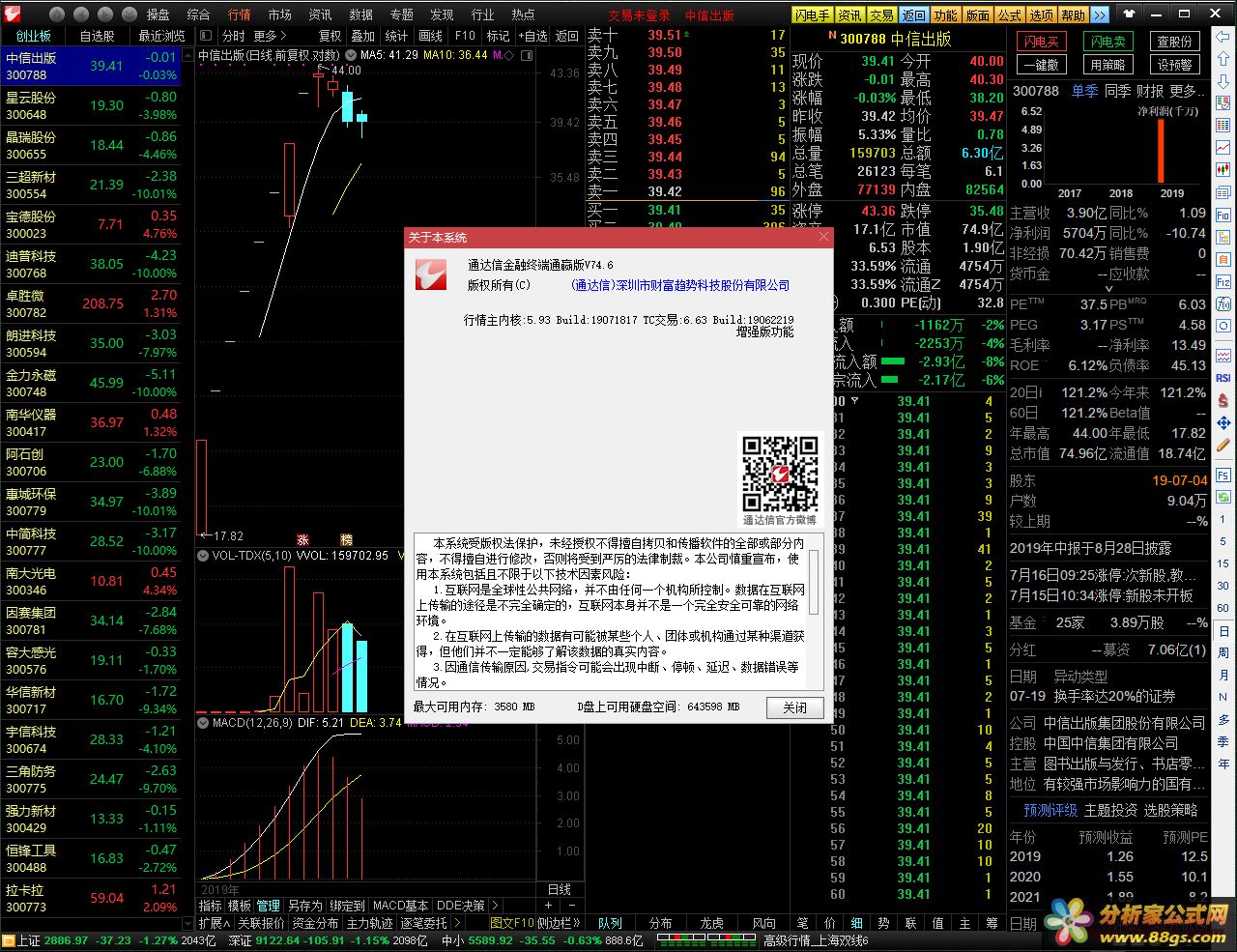The width and height of the screenshot is (1237, 952).
Task: Click the QR code in the About dialog
Action: pos(780,475)
